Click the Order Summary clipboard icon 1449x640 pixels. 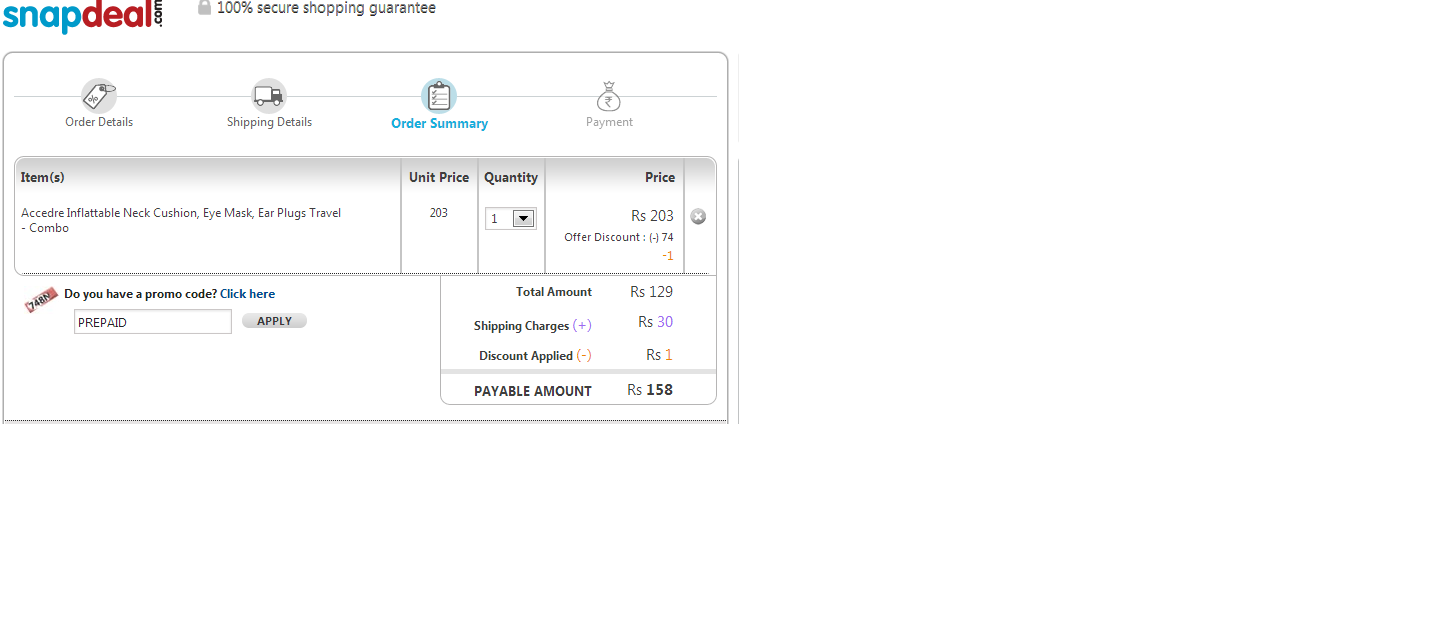point(439,96)
